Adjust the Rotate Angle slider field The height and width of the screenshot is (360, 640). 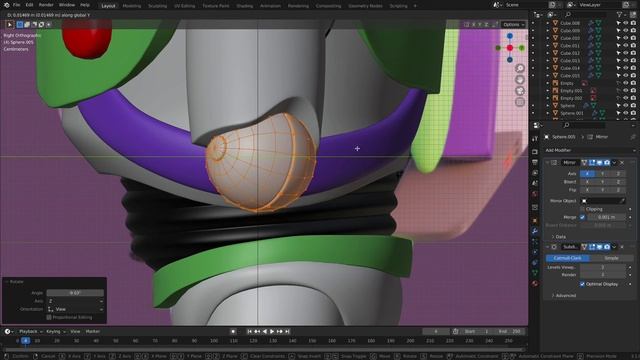click(x=75, y=293)
